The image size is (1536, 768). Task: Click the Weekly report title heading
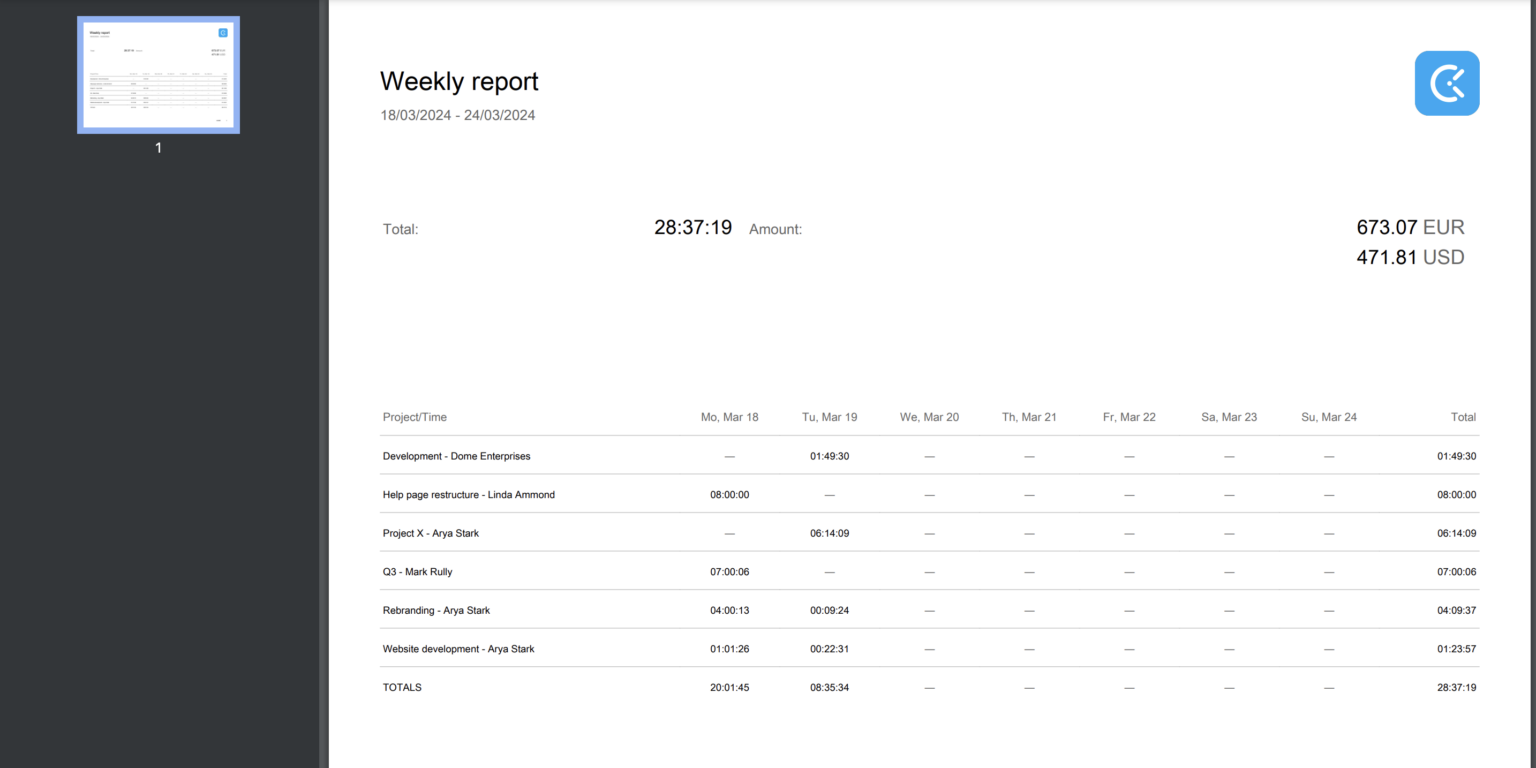[459, 82]
